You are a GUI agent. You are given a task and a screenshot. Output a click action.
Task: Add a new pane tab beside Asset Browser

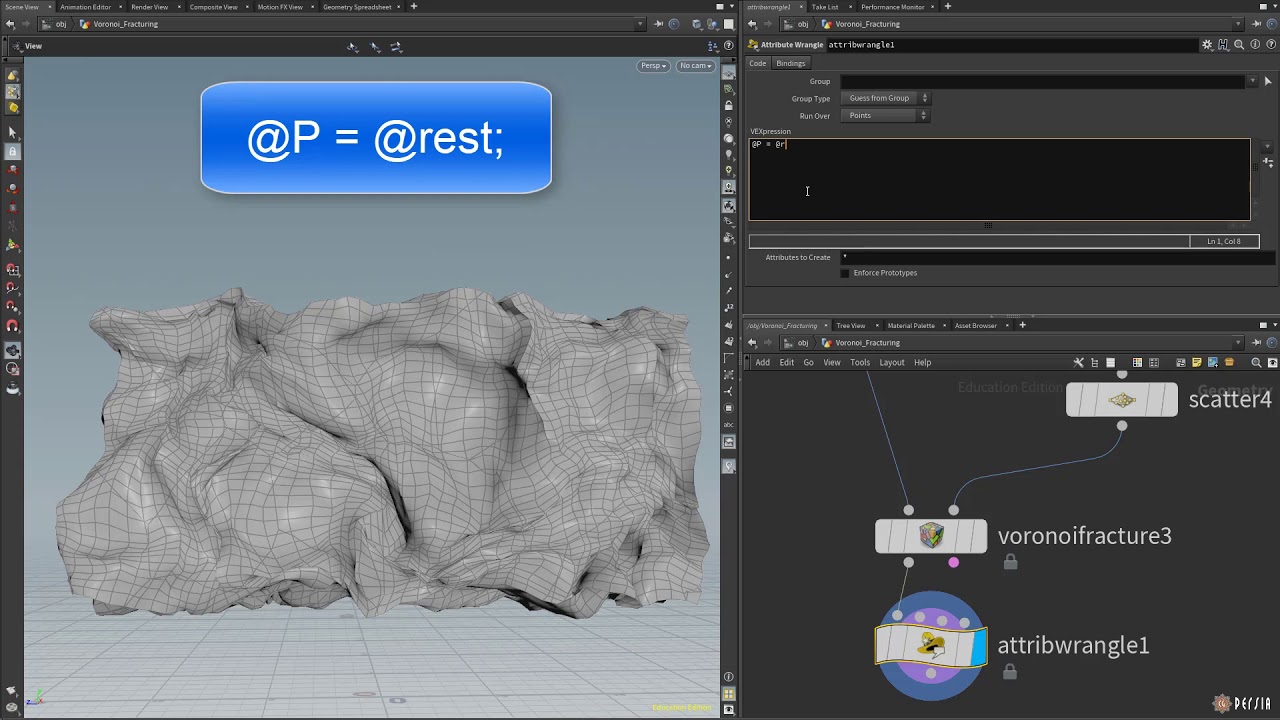(x=1022, y=325)
